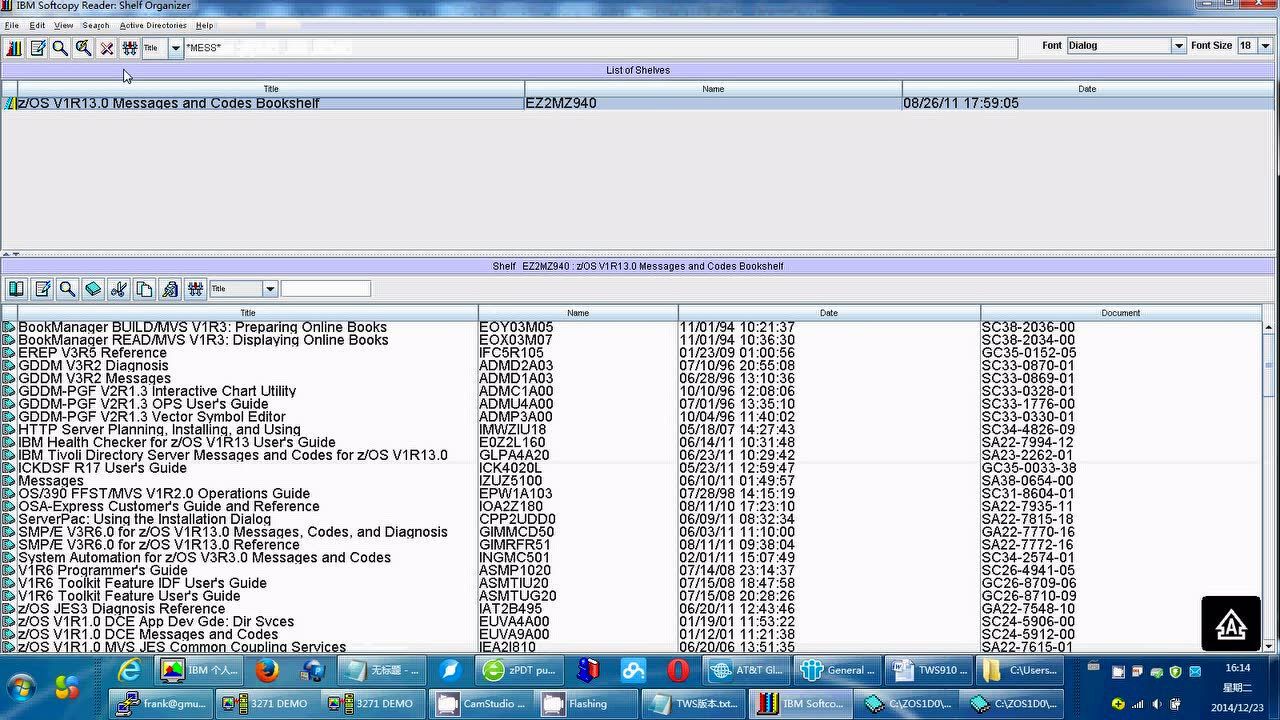Image resolution: width=1280 pixels, height=720 pixels.
Task: Click the edit note icon in lower toolbar
Action: [x=42, y=289]
